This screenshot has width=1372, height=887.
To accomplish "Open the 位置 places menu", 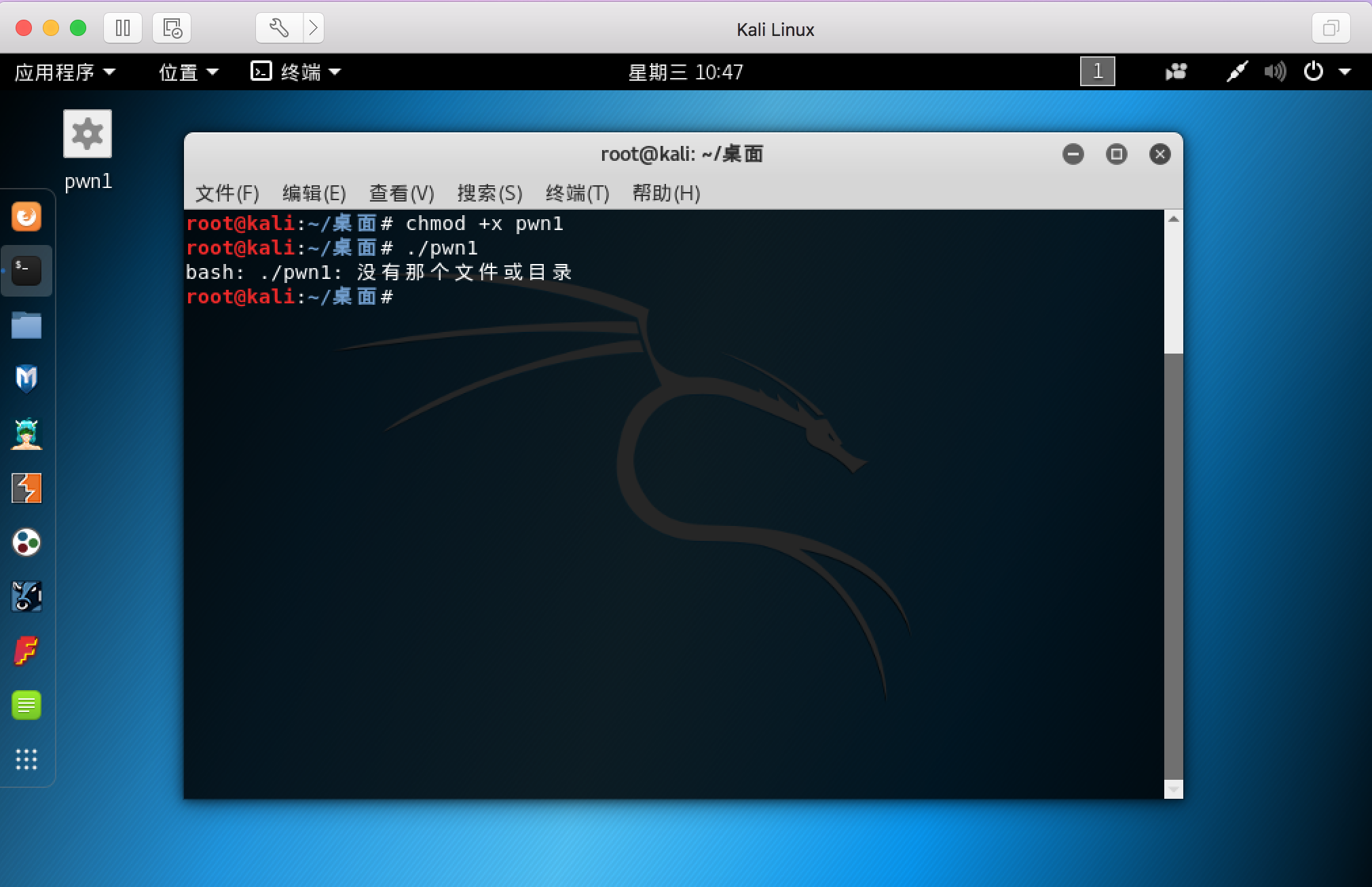I will click(x=189, y=72).
